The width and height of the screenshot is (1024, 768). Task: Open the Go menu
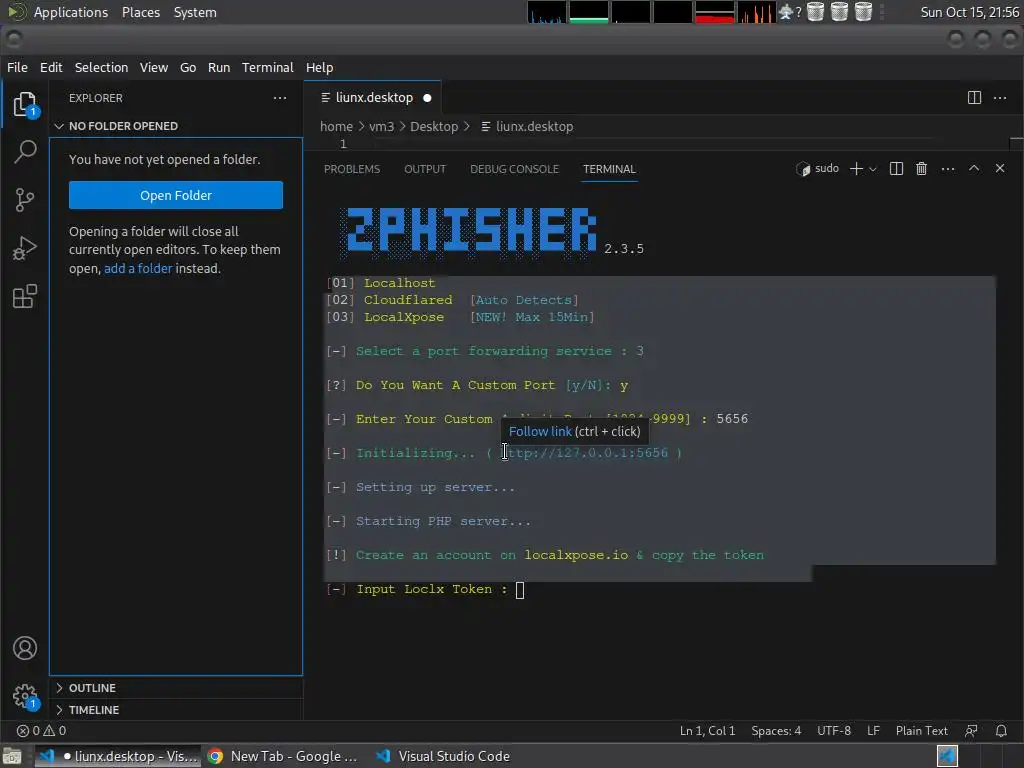pos(188,67)
